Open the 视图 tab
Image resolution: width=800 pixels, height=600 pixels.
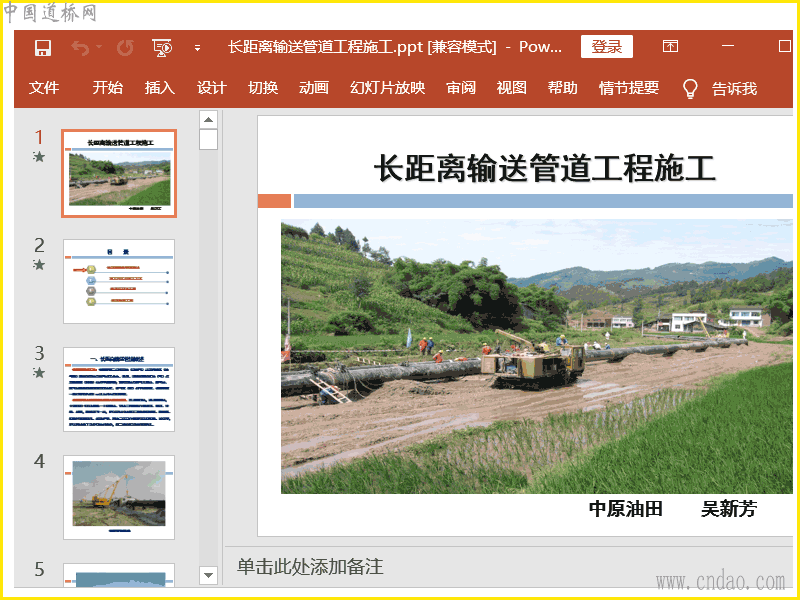click(x=512, y=88)
